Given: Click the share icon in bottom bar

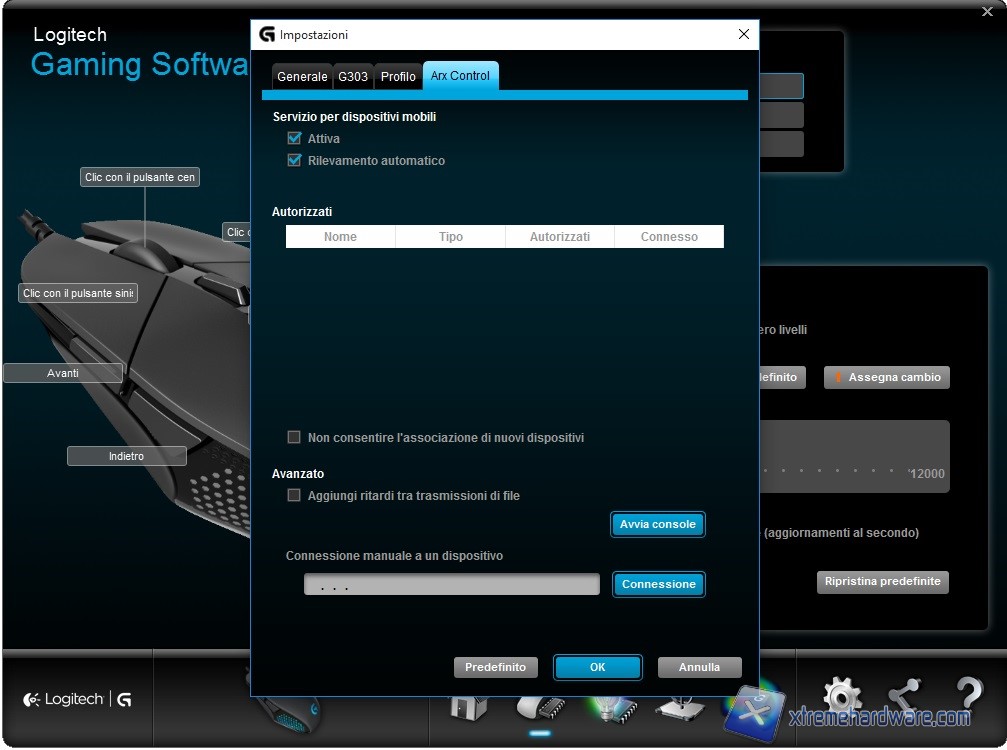Looking at the screenshot, I should [x=905, y=697].
